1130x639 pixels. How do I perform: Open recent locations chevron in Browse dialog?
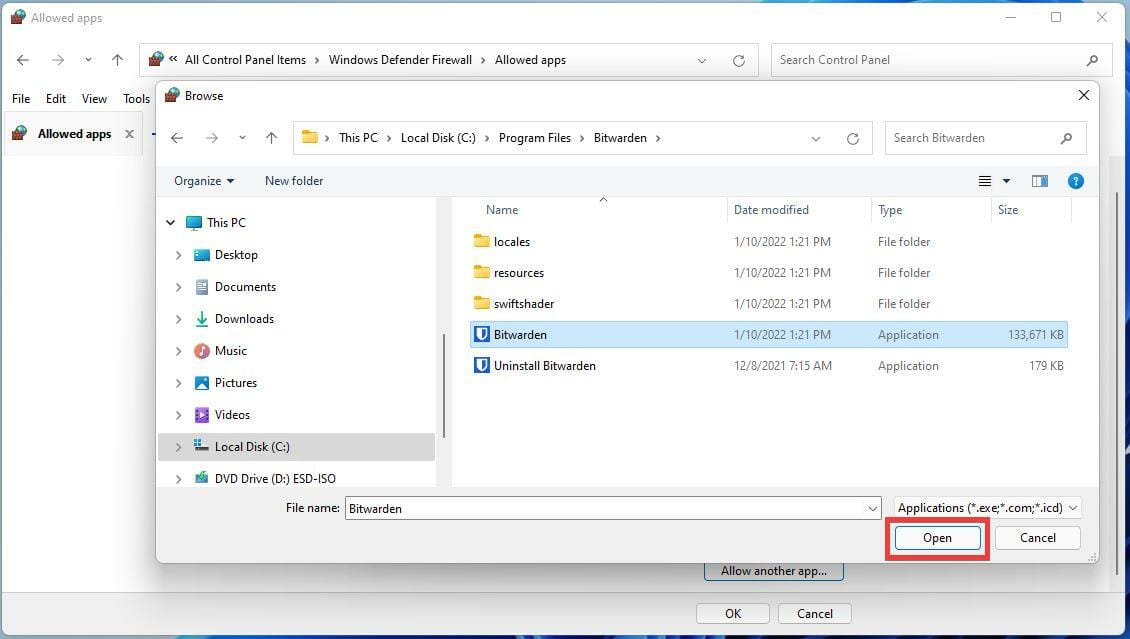click(242, 138)
